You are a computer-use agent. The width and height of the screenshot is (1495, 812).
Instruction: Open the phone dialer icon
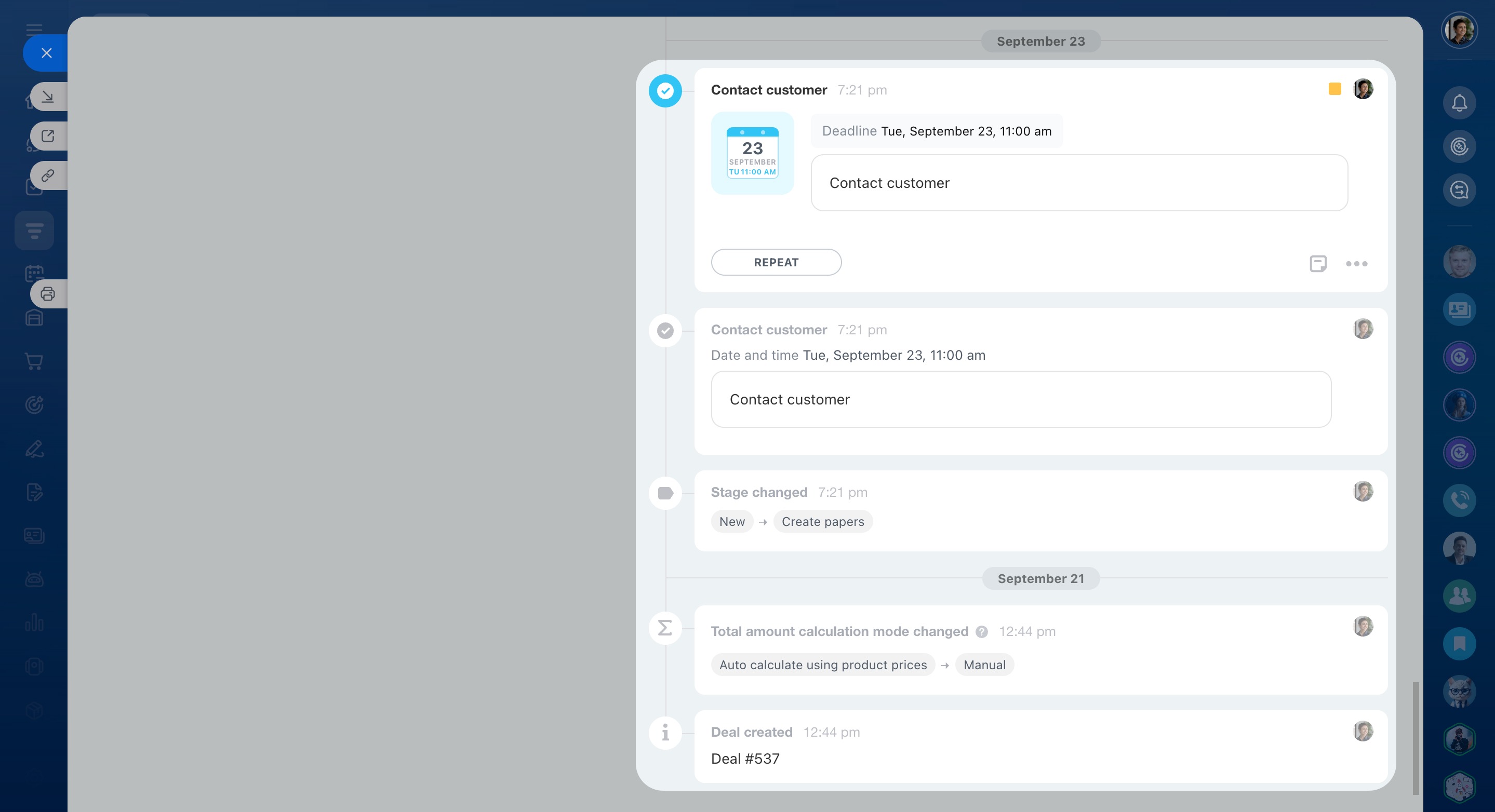(1459, 500)
